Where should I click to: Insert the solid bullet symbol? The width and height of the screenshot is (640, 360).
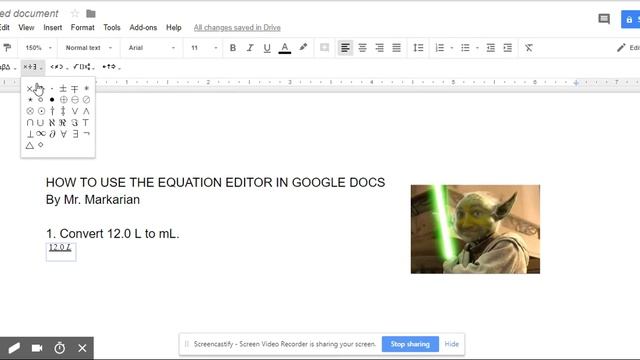(52, 100)
